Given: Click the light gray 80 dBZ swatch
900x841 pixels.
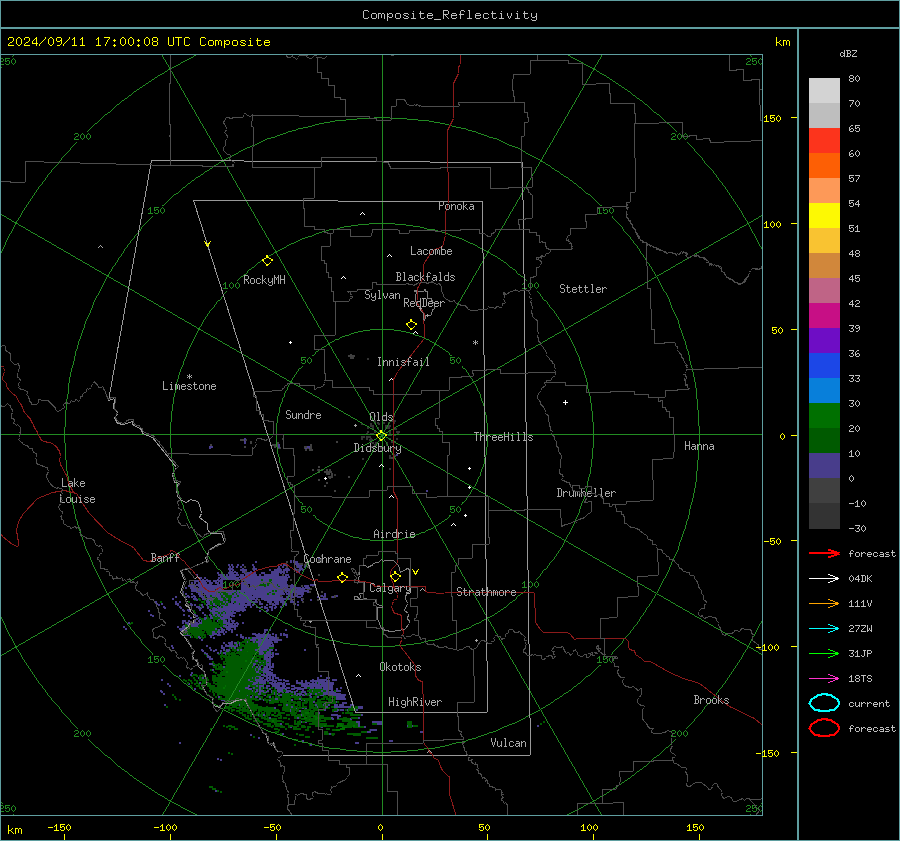Looking at the screenshot, I should point(824,91).
